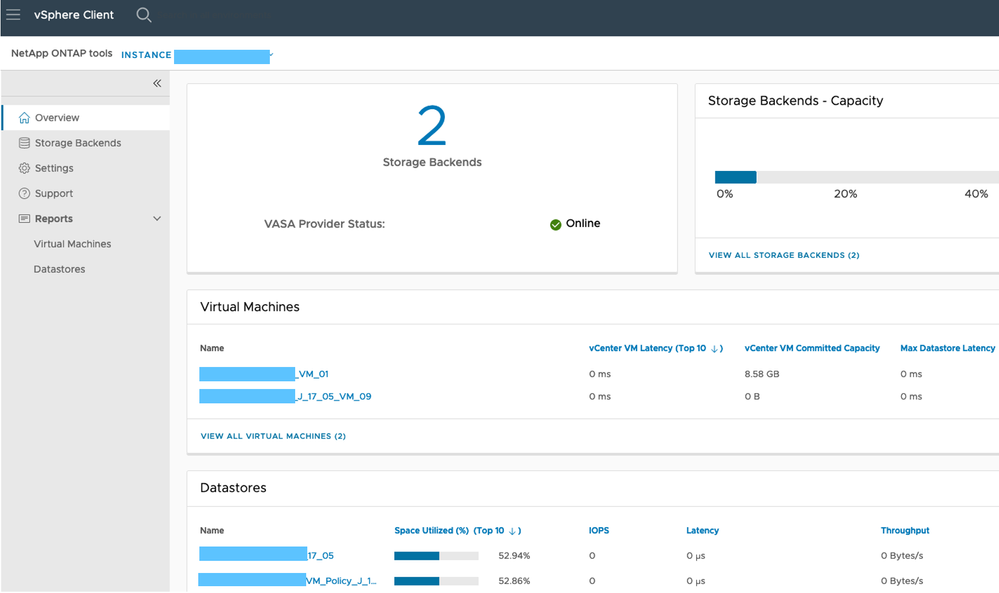Image resolution: width=999 pixels, height=593 pixels.
Task: Click the search magnifier icon
Action: pos(144,15)
